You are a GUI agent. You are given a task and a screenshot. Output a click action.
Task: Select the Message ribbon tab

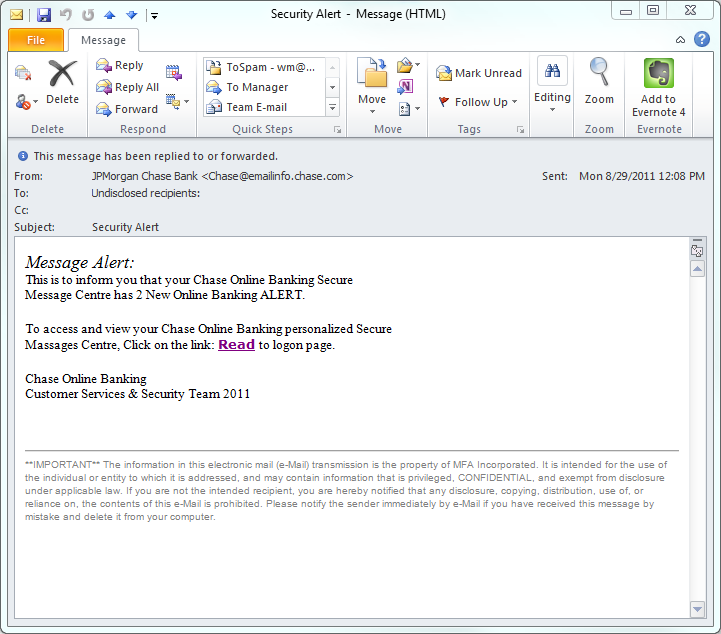[103, 40]
